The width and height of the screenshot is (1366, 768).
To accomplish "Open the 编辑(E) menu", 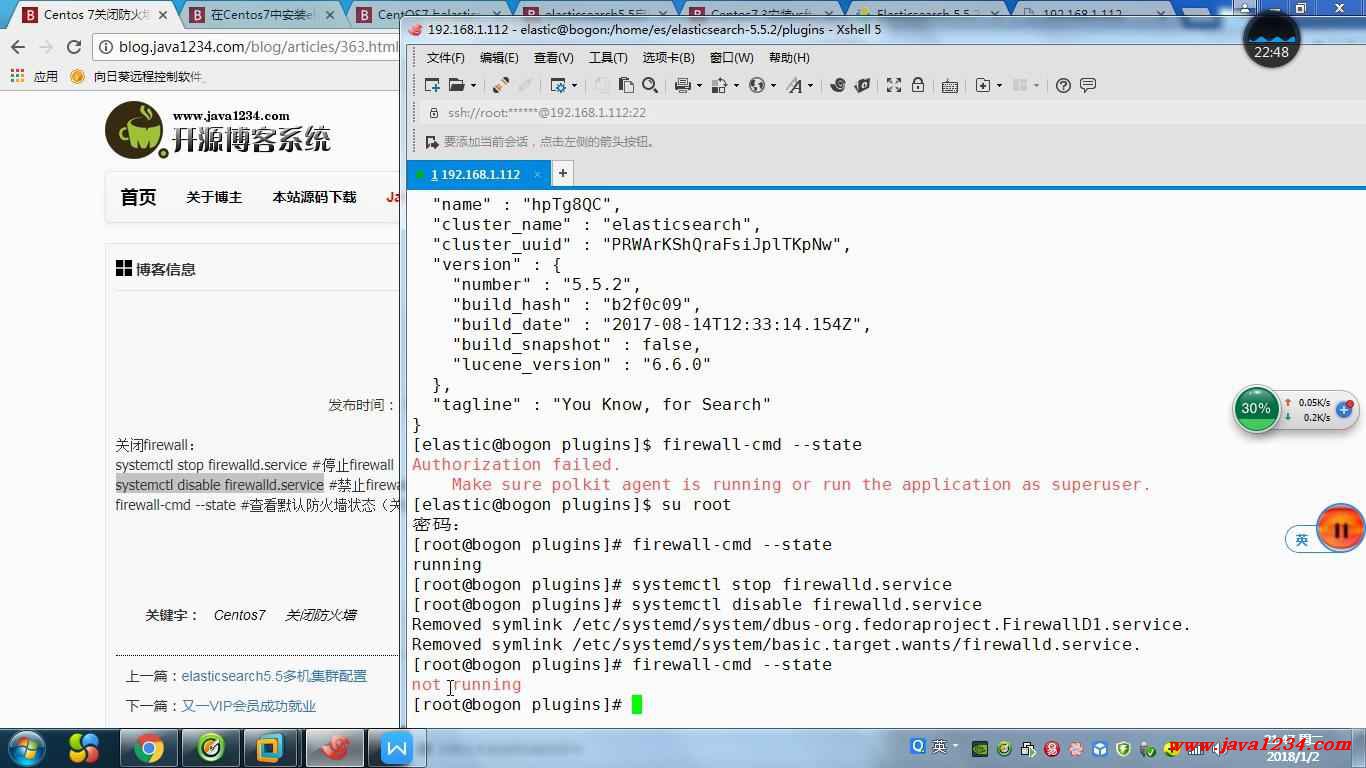I will click(499, 58).
